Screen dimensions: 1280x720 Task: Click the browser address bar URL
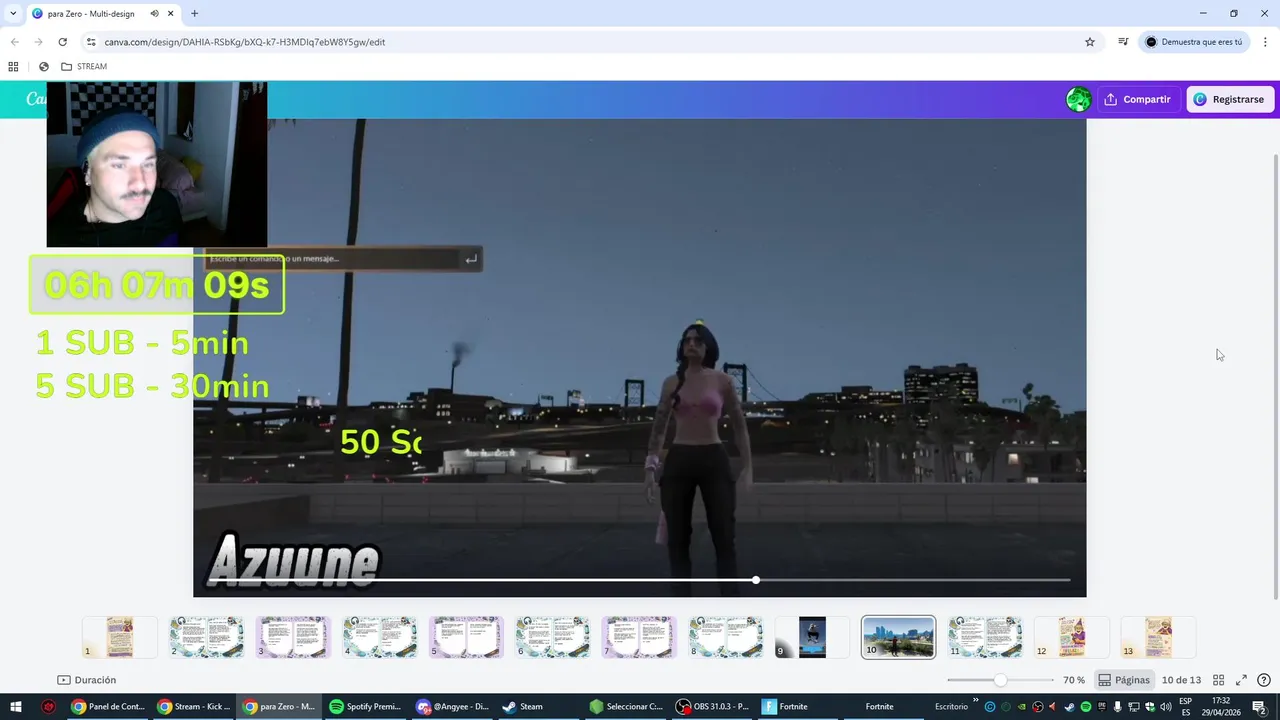coord(244,42)
